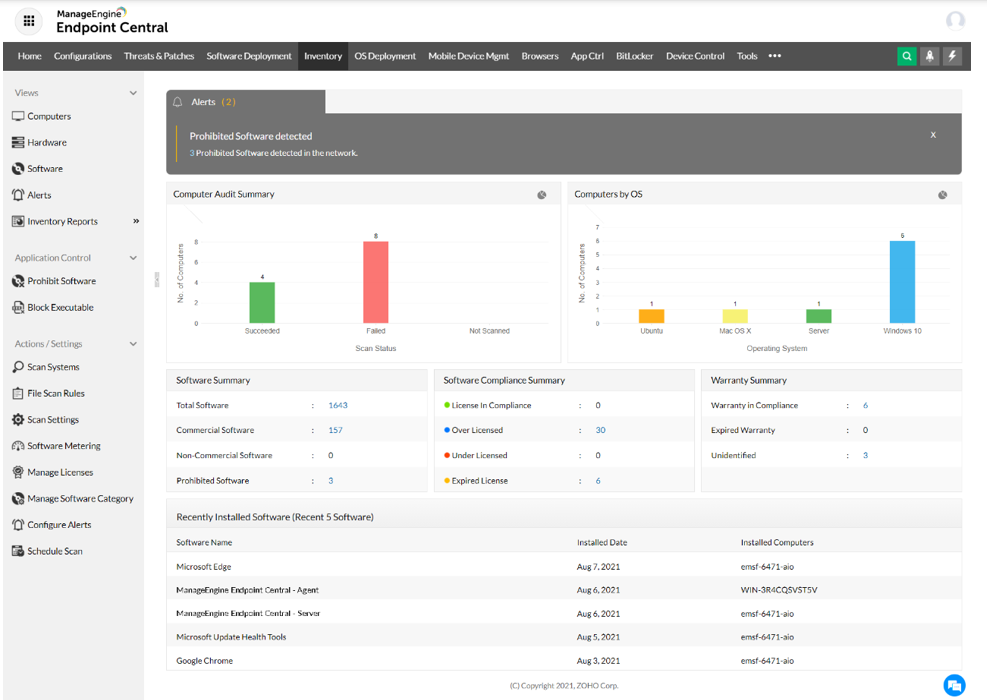Click the Inventory Reports icon

coord(18,222)
